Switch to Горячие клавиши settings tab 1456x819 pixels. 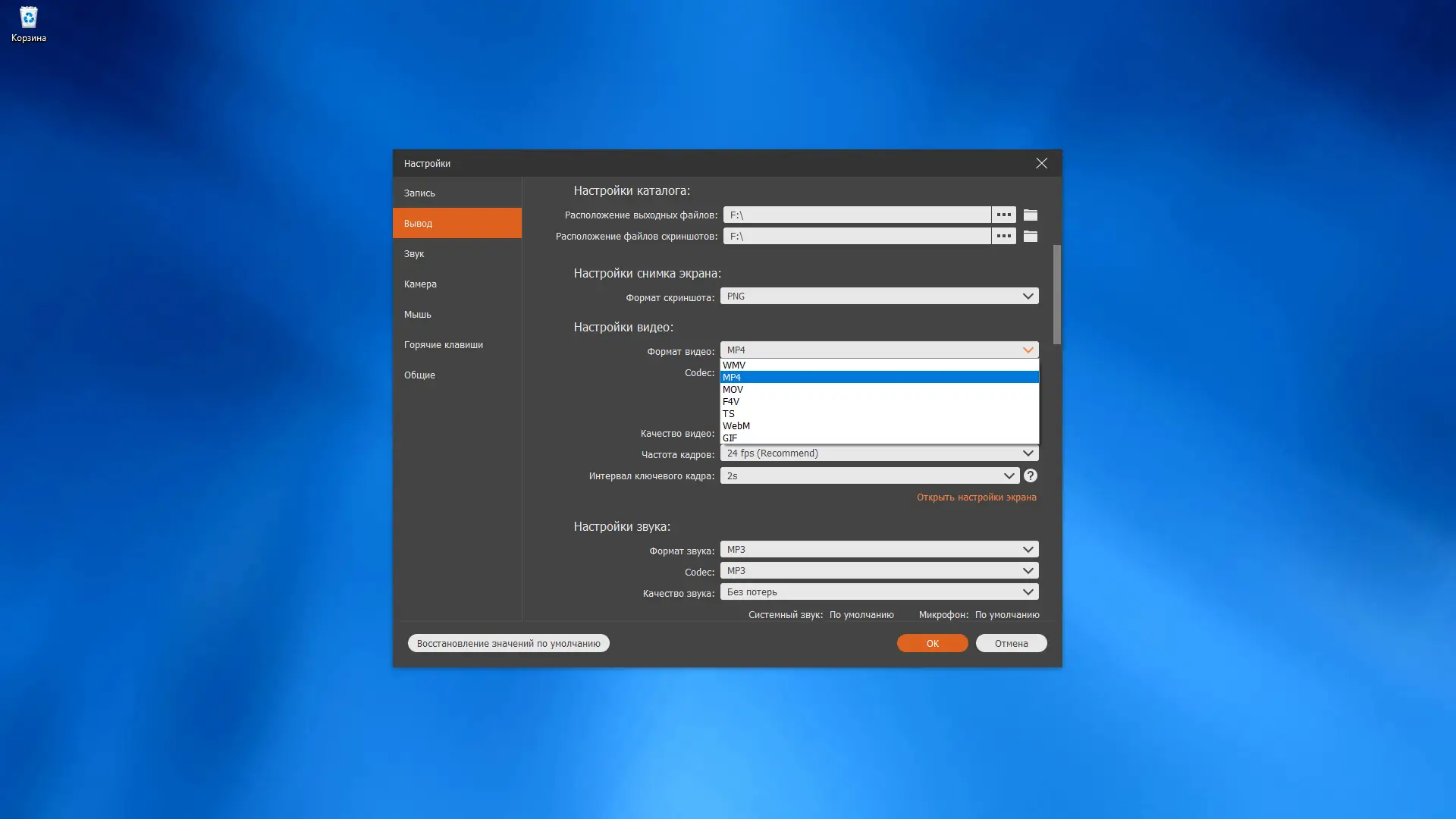coord(444,345)
